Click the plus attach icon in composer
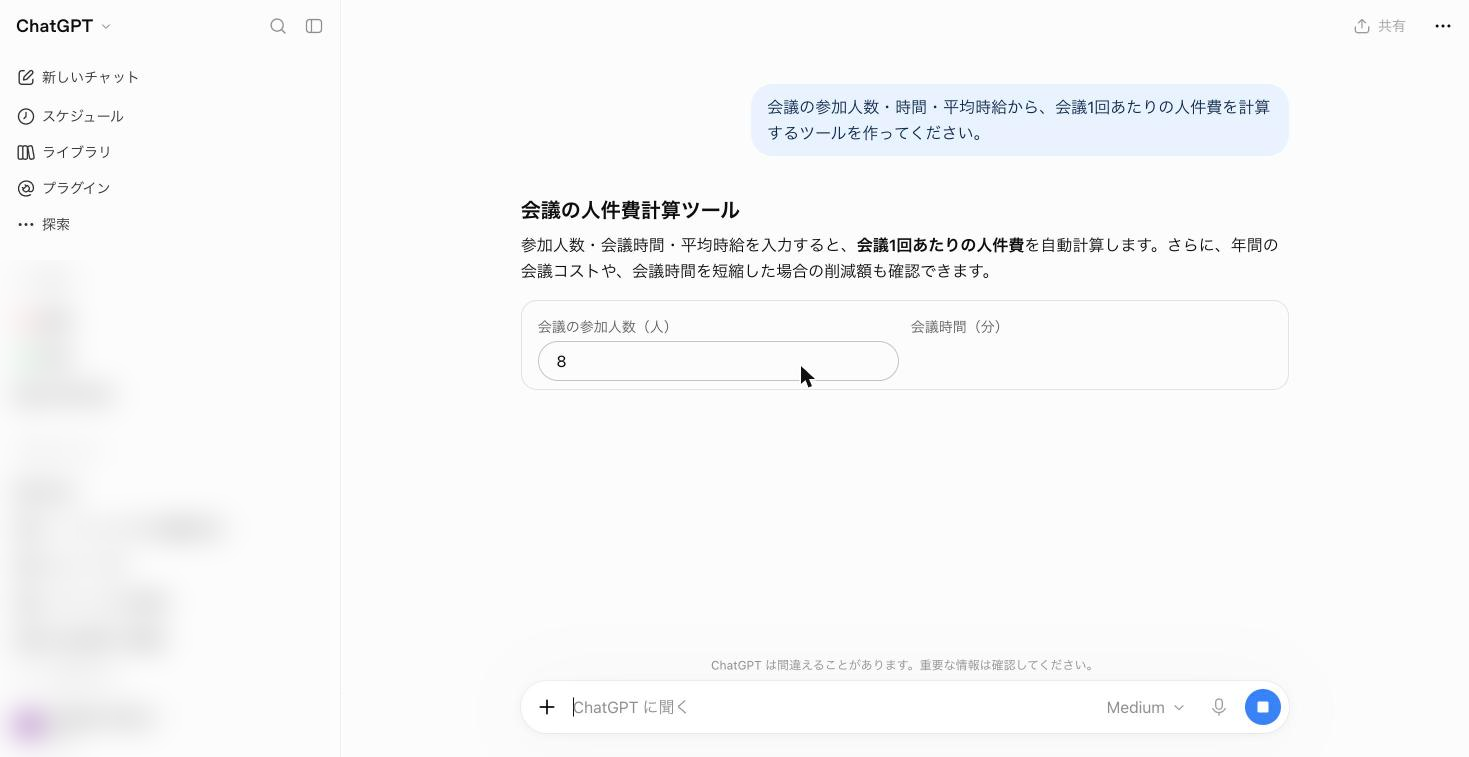This screenshot has height=757, width=1469. point(547,707)
